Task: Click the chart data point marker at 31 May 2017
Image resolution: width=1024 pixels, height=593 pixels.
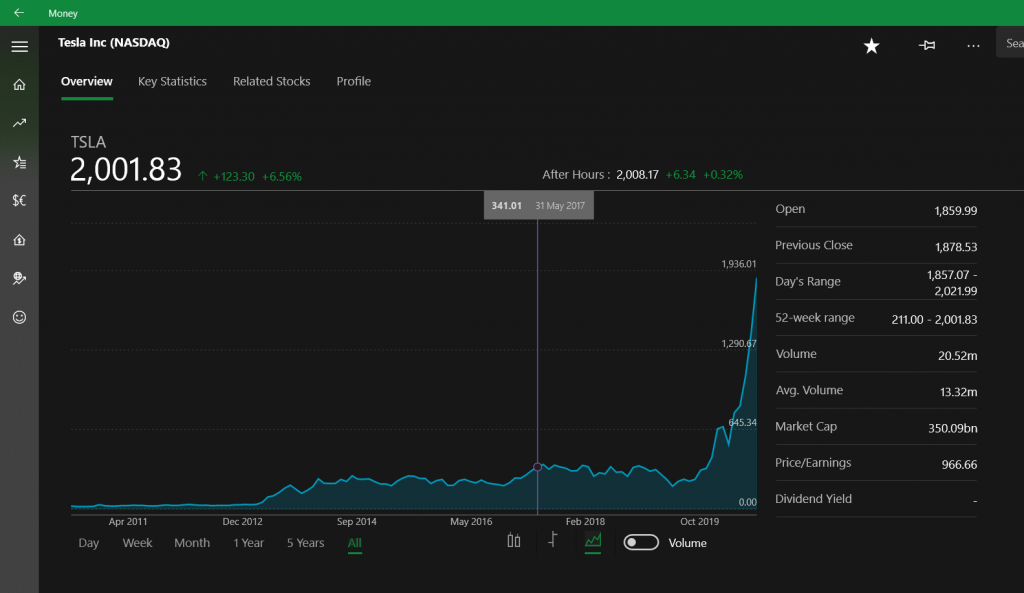Action: pos(537,467)
